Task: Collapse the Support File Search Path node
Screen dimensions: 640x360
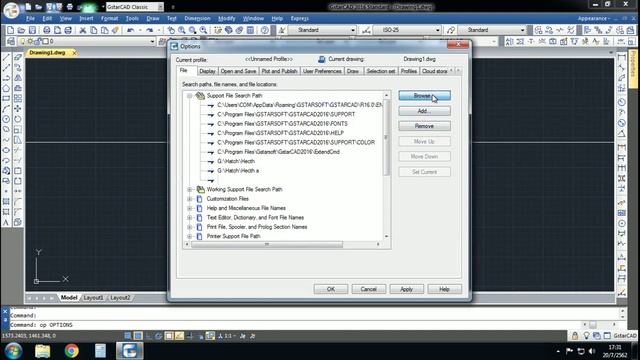Action: (x=189, y=96)
